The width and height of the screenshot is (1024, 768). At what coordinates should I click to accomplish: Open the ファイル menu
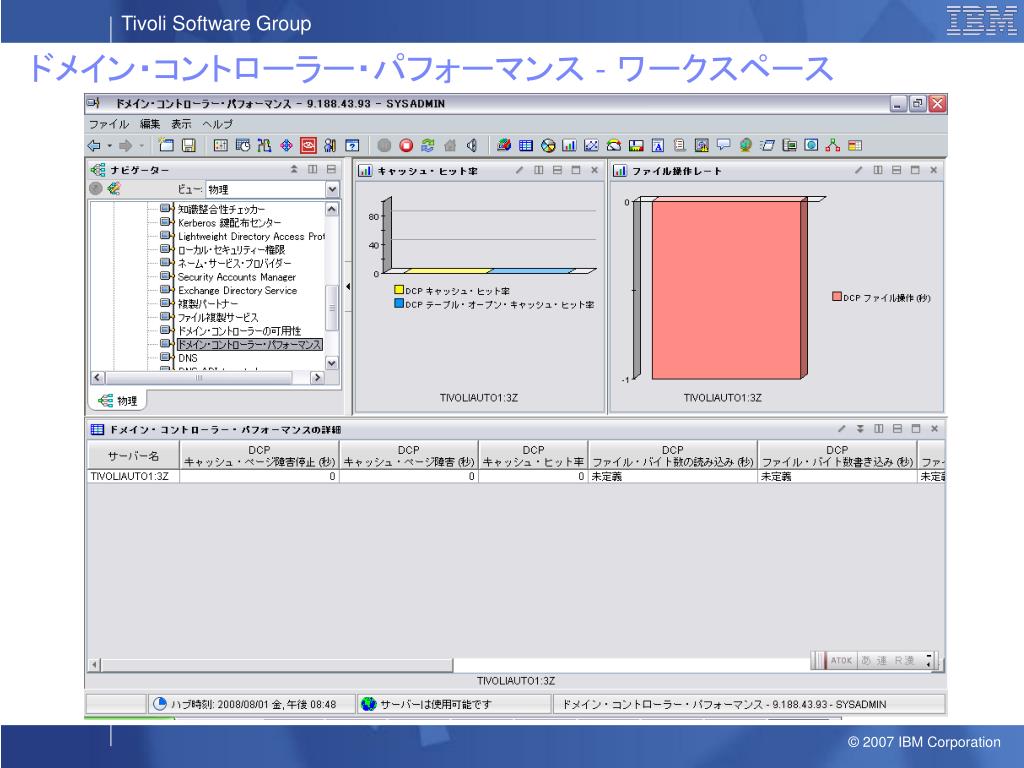click(108, 124)
